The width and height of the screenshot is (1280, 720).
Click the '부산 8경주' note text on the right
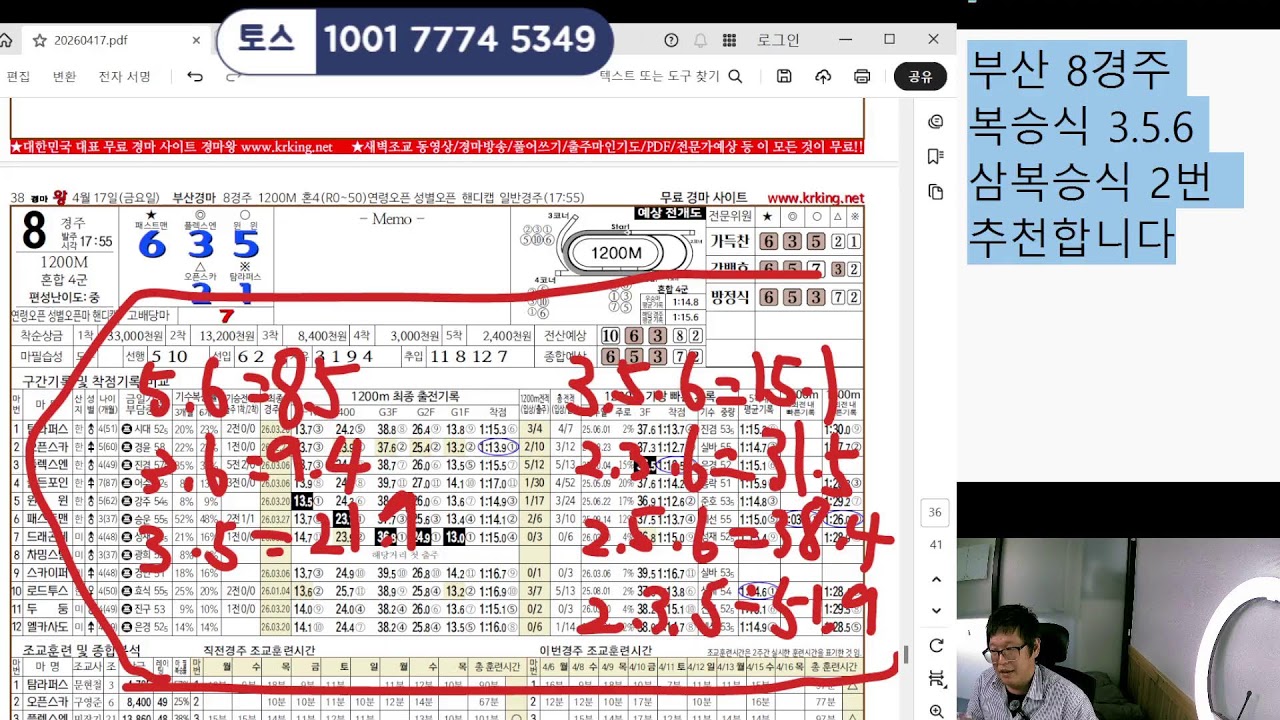pyautogui.click(x=1070, y=70)
